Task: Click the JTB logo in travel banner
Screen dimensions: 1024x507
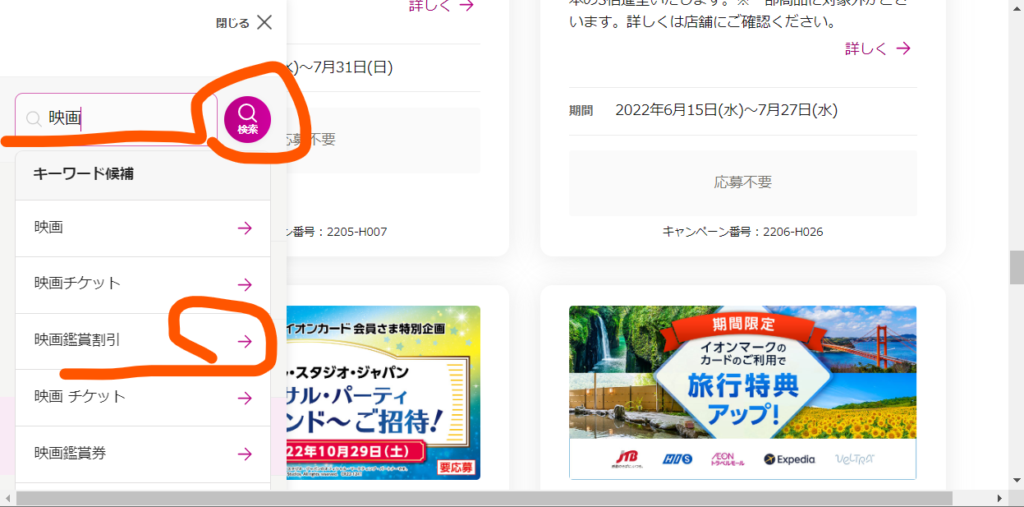Action: (625, 459)
